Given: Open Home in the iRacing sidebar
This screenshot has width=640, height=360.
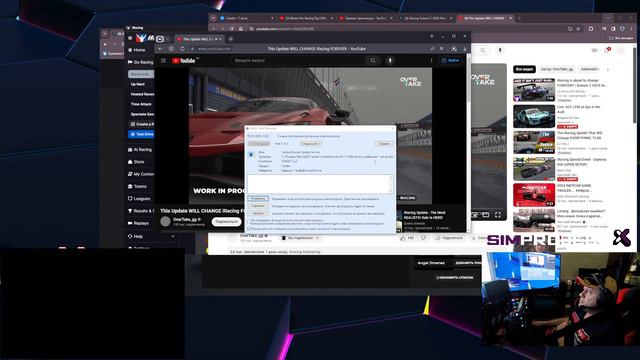Looking at the screenshot, I should pyautogui.click(x=136, y=50).
